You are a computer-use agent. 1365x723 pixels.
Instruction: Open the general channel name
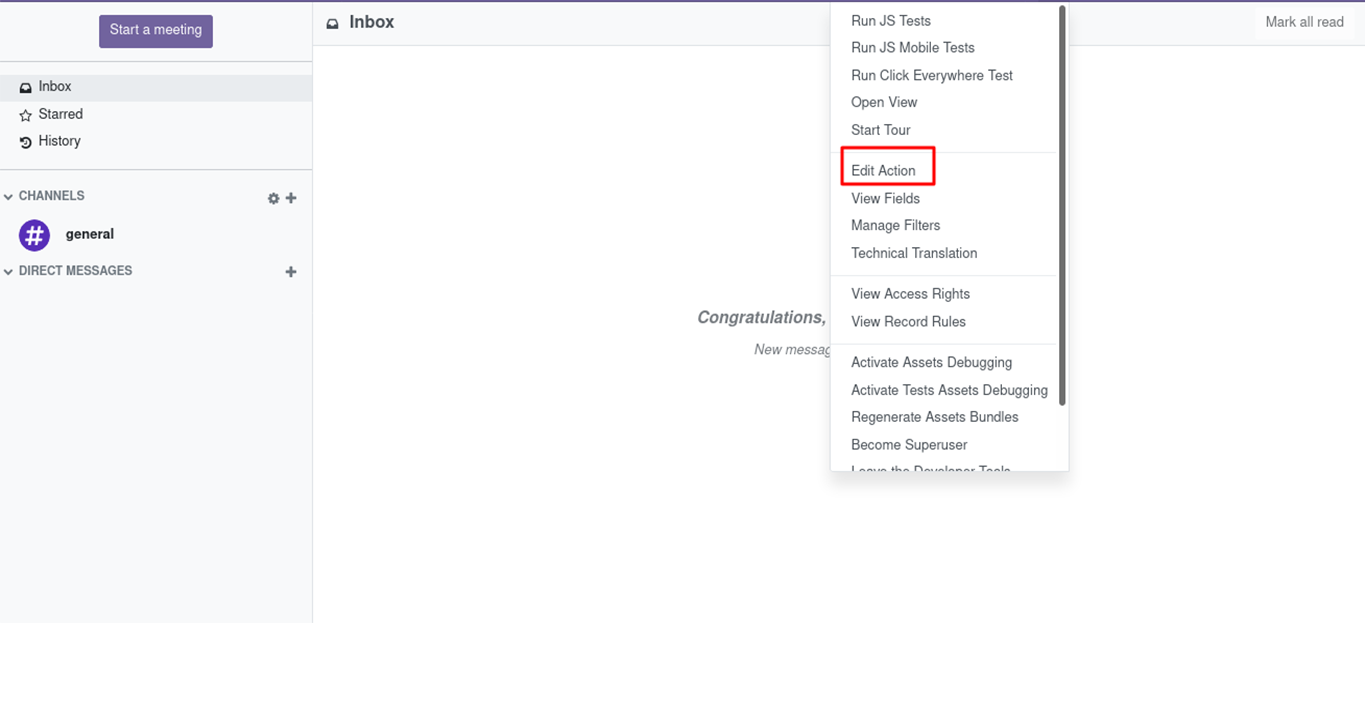[x=90, y=234]
